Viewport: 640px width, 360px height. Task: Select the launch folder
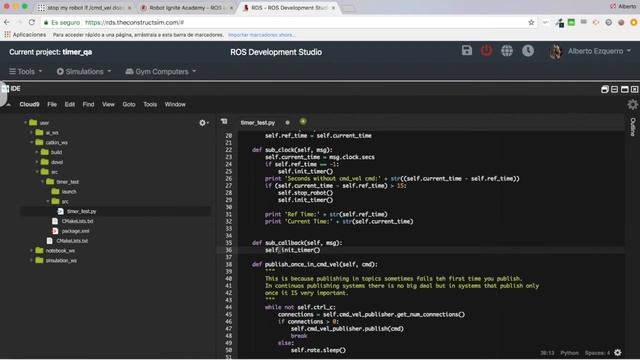(x=69, y=191)
